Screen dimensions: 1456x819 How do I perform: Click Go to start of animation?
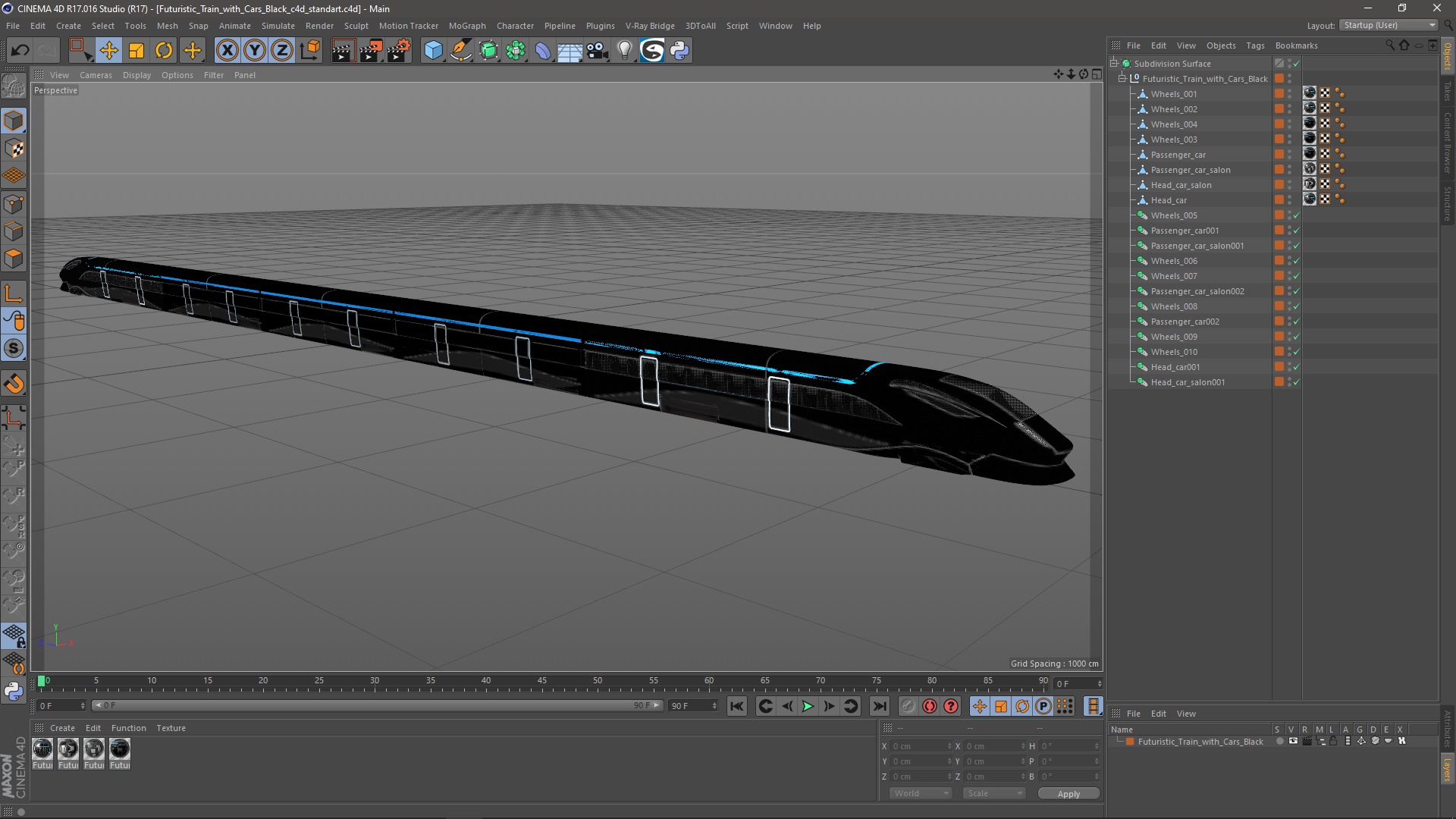click(736, 706)
